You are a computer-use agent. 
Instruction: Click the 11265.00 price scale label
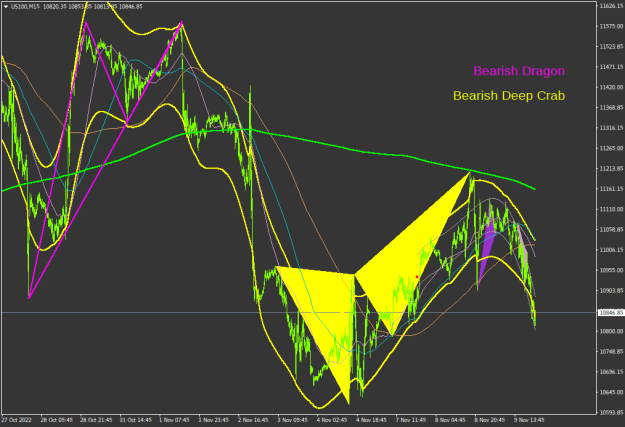pyautogui.click(x=611, y=148)
